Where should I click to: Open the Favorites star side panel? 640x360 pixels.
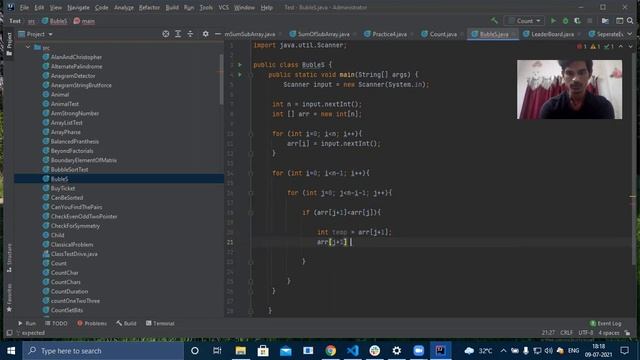coord(9,298)
